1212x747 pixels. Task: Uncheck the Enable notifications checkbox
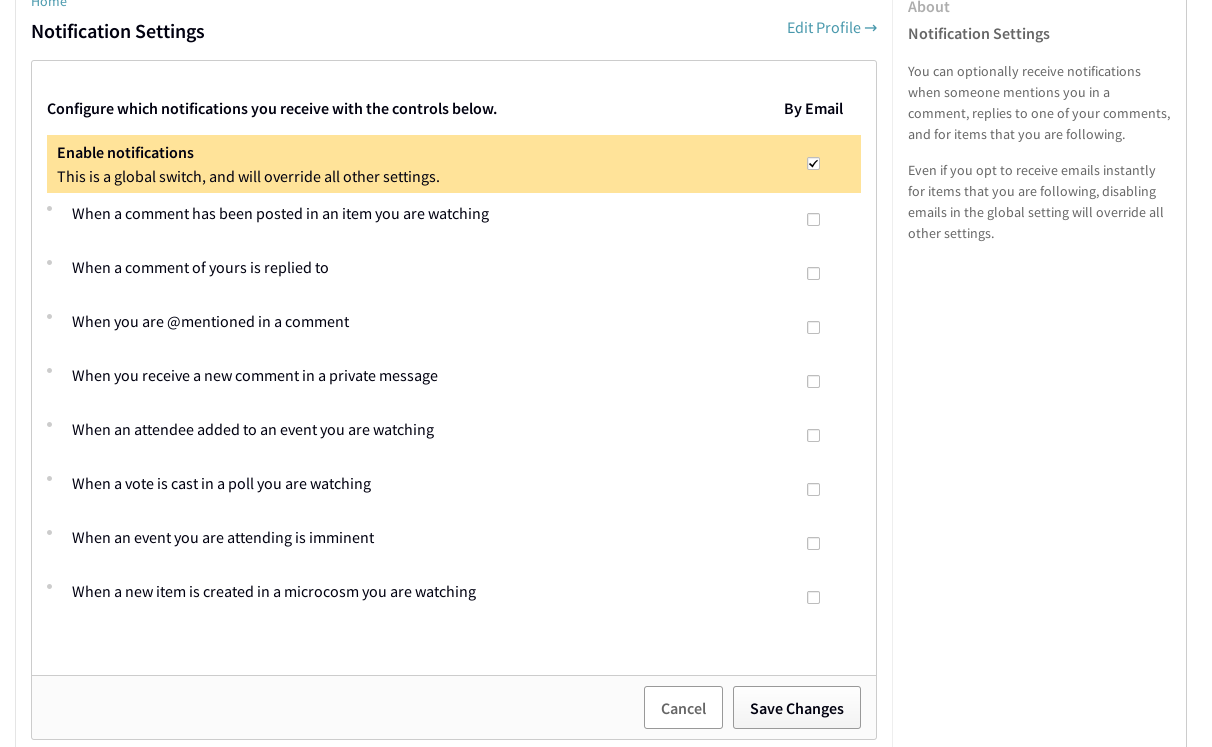[813, 163]
